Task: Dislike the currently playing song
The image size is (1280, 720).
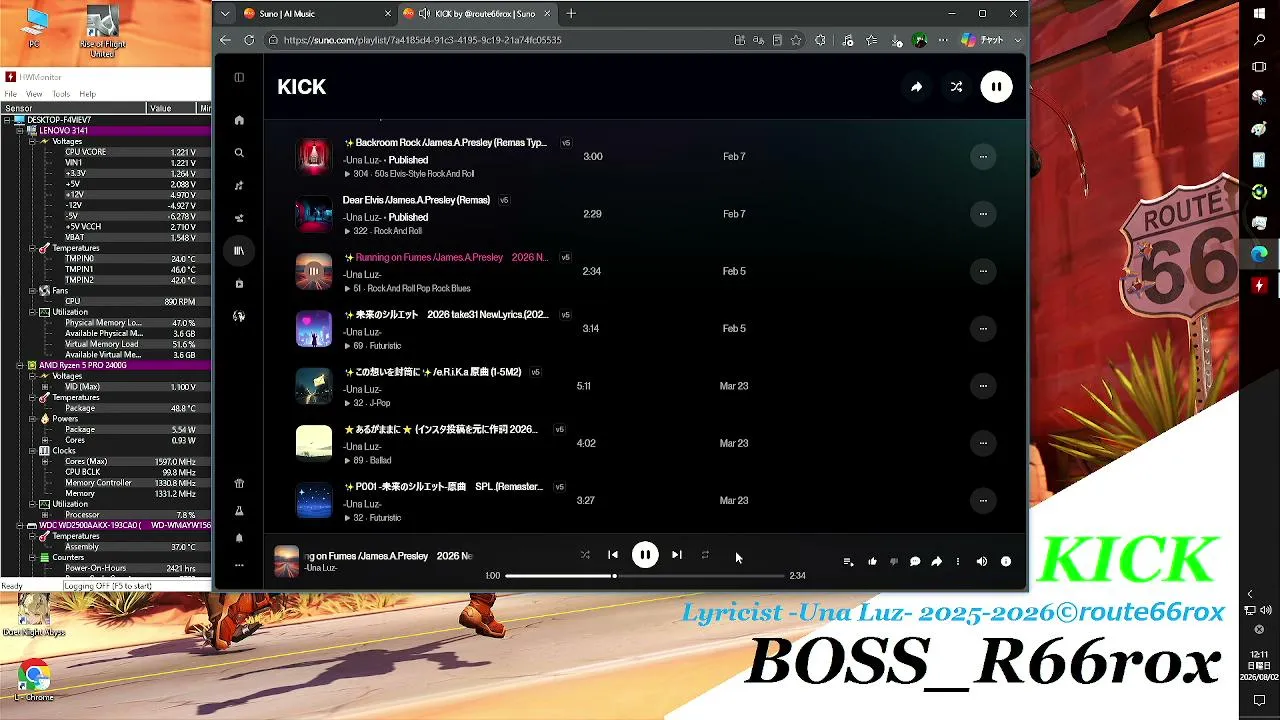Action: pos(894,562)
